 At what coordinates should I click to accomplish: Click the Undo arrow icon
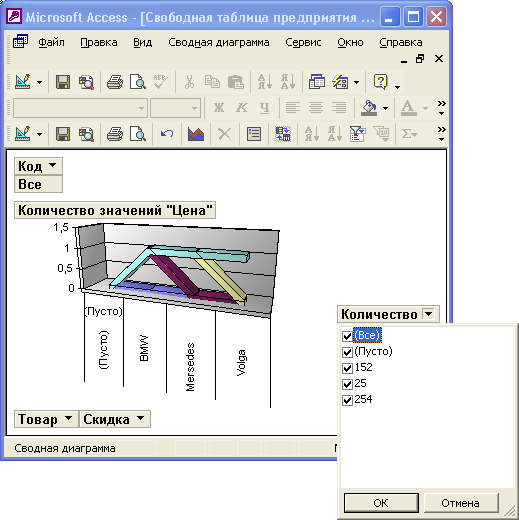167,134
